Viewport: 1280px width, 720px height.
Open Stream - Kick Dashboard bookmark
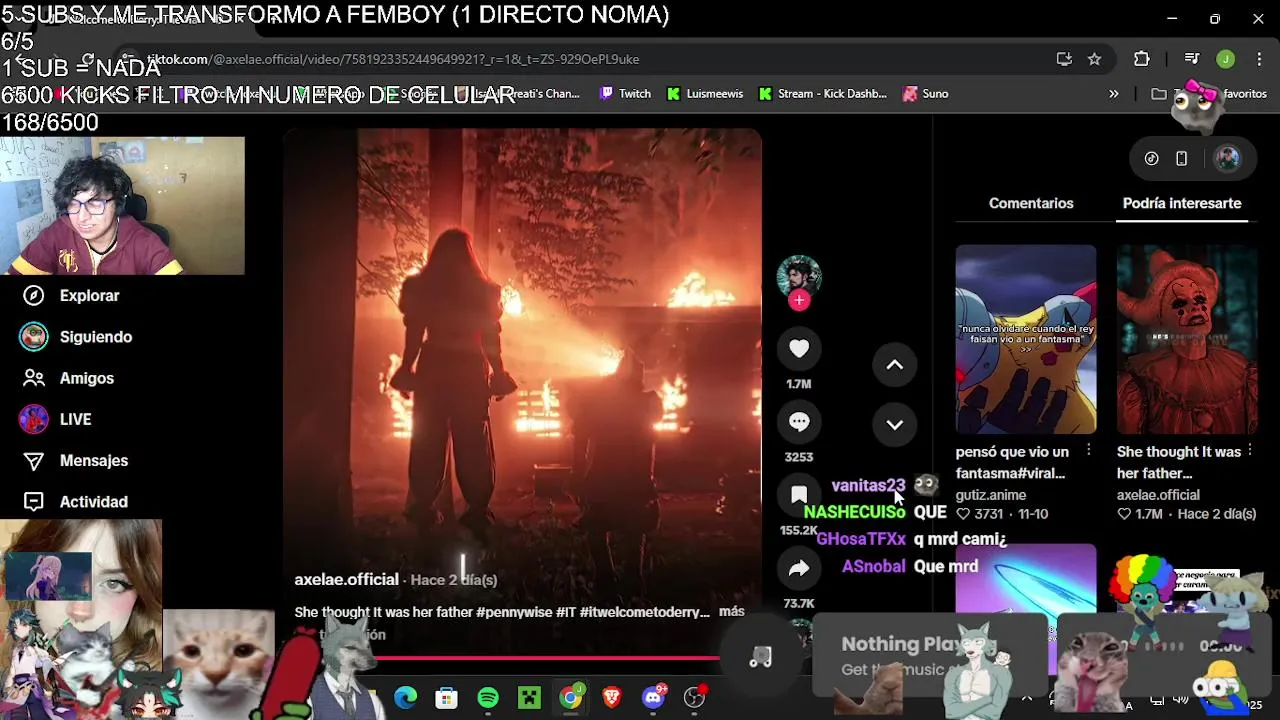tap(822, 94)
